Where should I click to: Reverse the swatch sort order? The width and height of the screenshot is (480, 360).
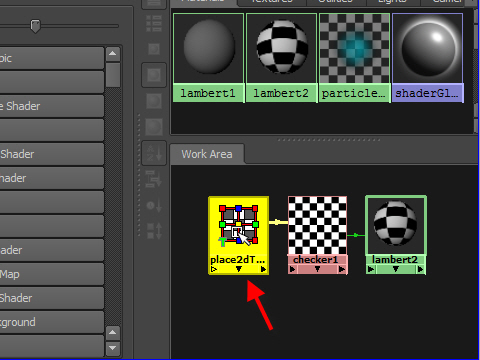[154, 231]
